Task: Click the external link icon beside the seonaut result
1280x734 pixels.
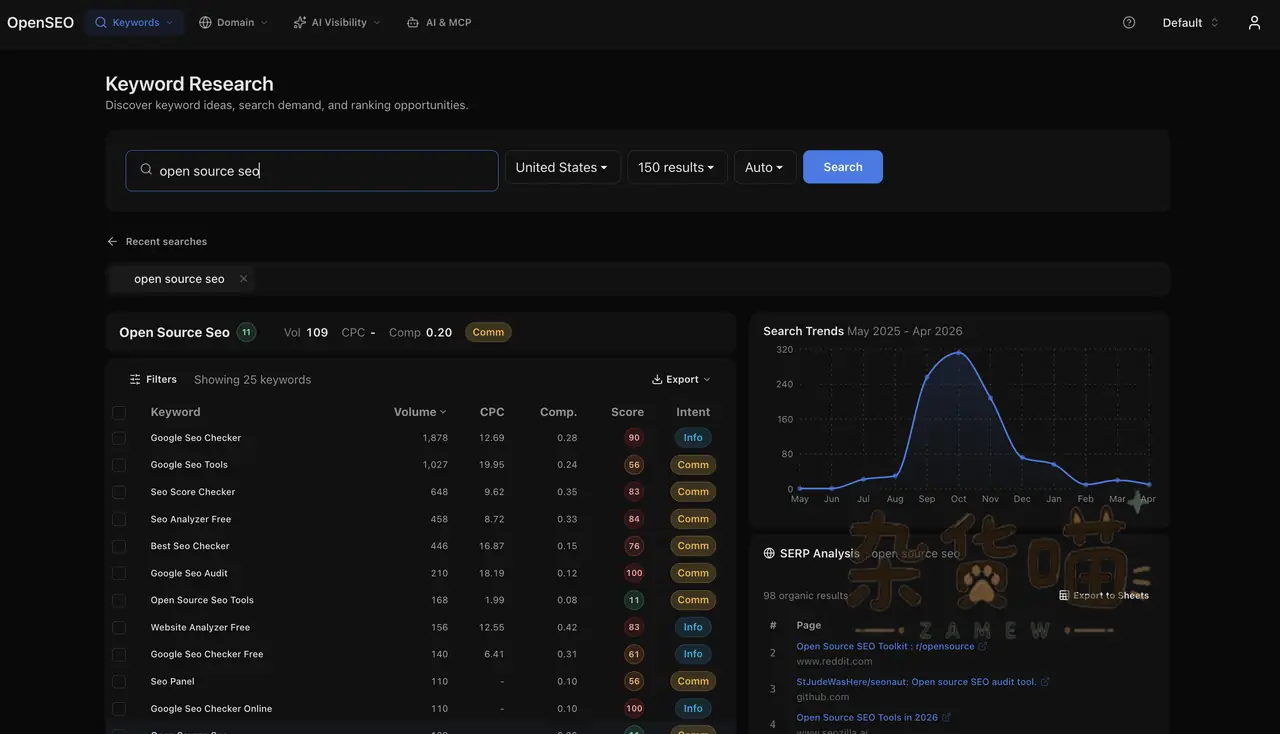Action: click(1045, 682)
